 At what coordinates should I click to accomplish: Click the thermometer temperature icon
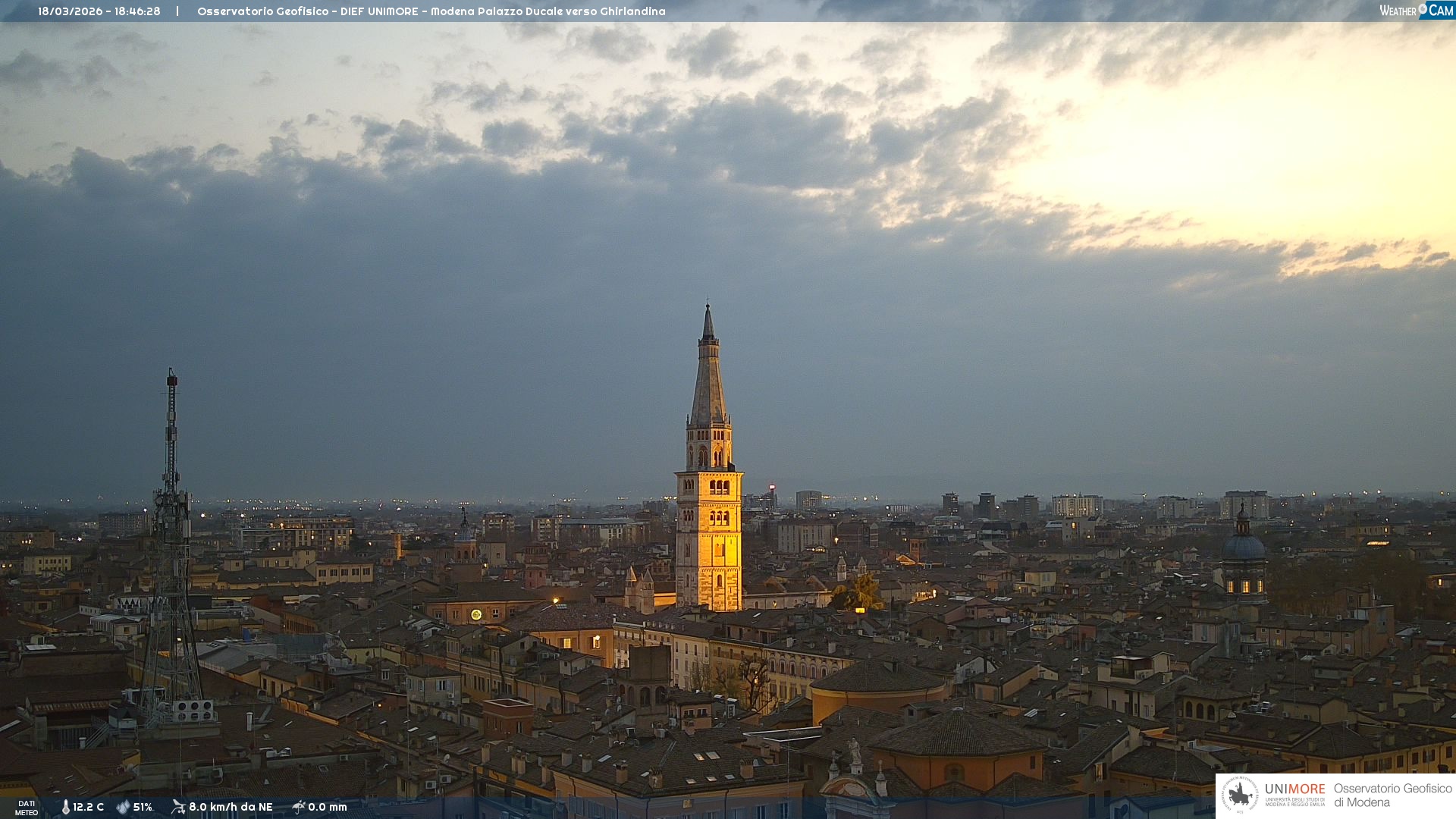pyautogui.click(x=65, y=807)
